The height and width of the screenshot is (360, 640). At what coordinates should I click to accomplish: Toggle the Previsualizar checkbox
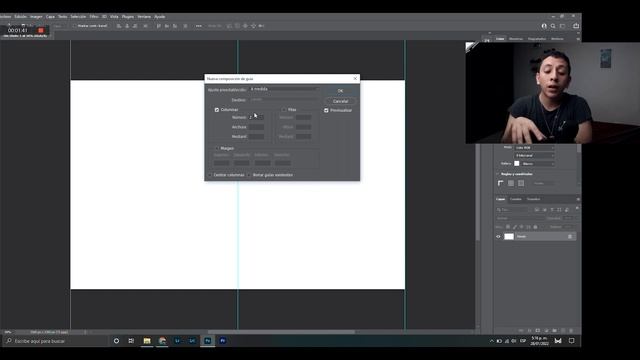(326, 110)
